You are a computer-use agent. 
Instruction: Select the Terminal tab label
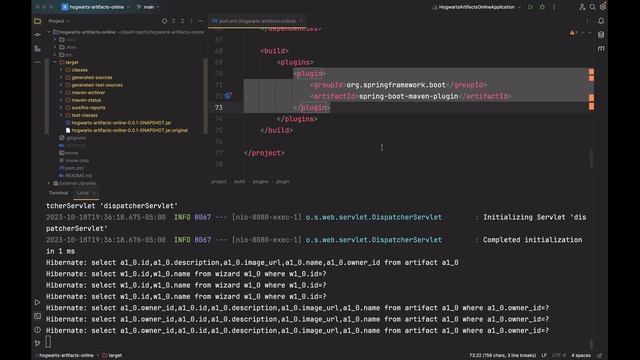(58, 193)
